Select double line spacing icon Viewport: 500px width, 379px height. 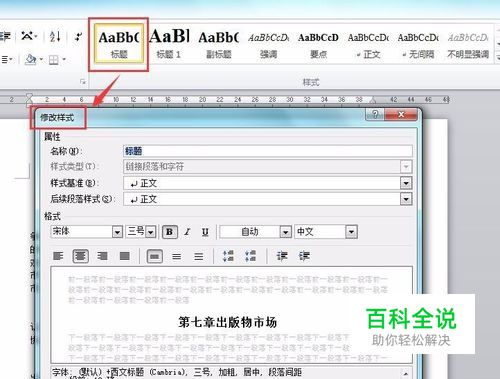coord(199,256)
